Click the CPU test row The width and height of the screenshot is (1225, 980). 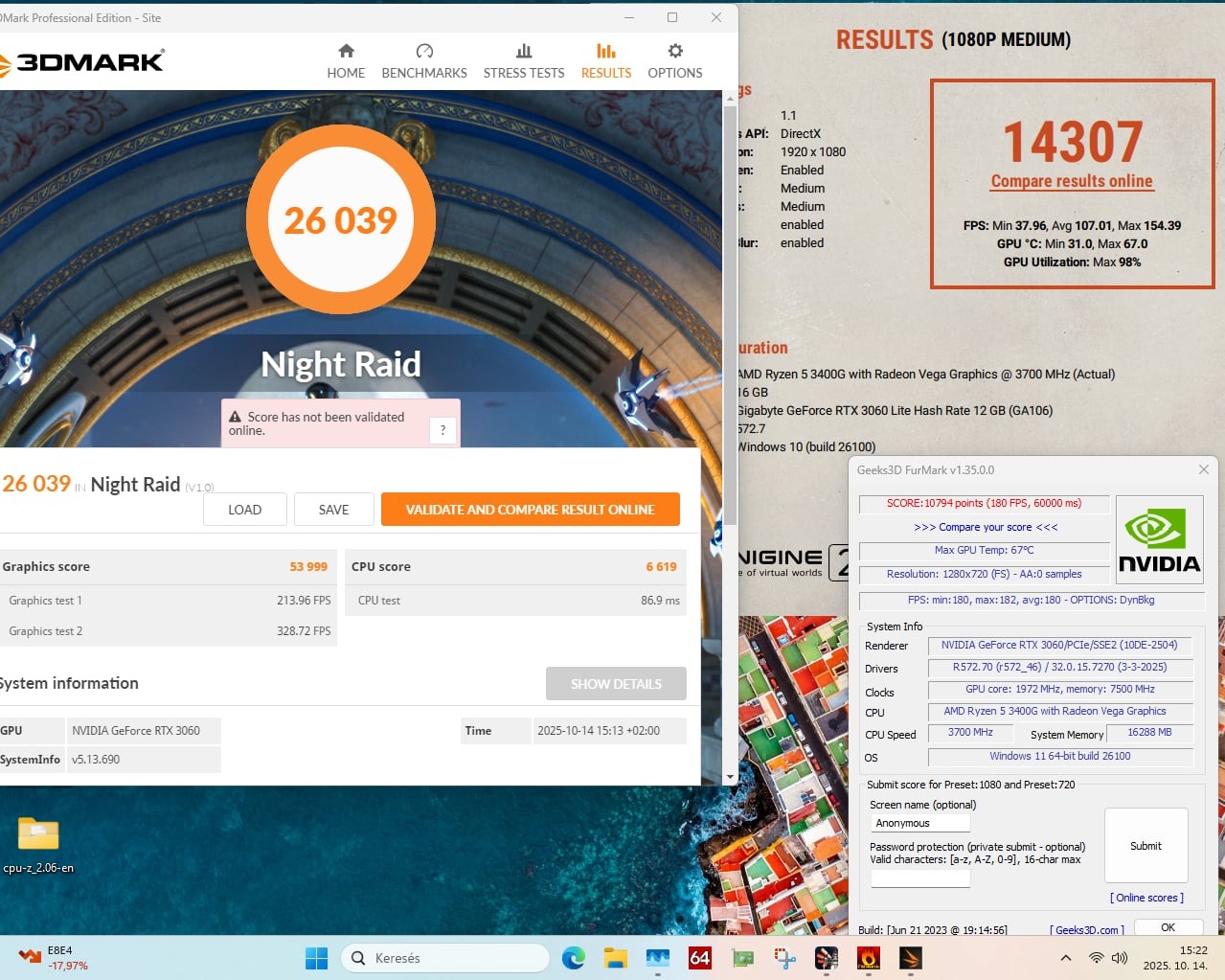[515, 601]
